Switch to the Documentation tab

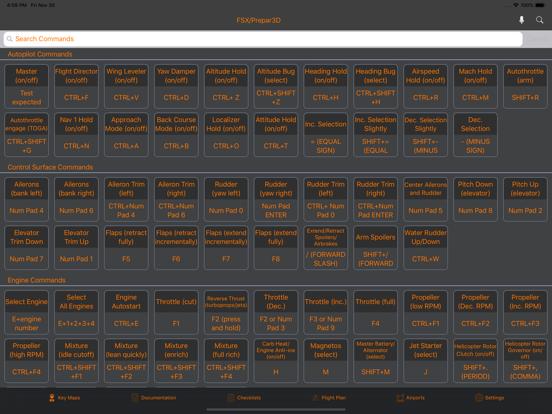(x=154, y=398)
